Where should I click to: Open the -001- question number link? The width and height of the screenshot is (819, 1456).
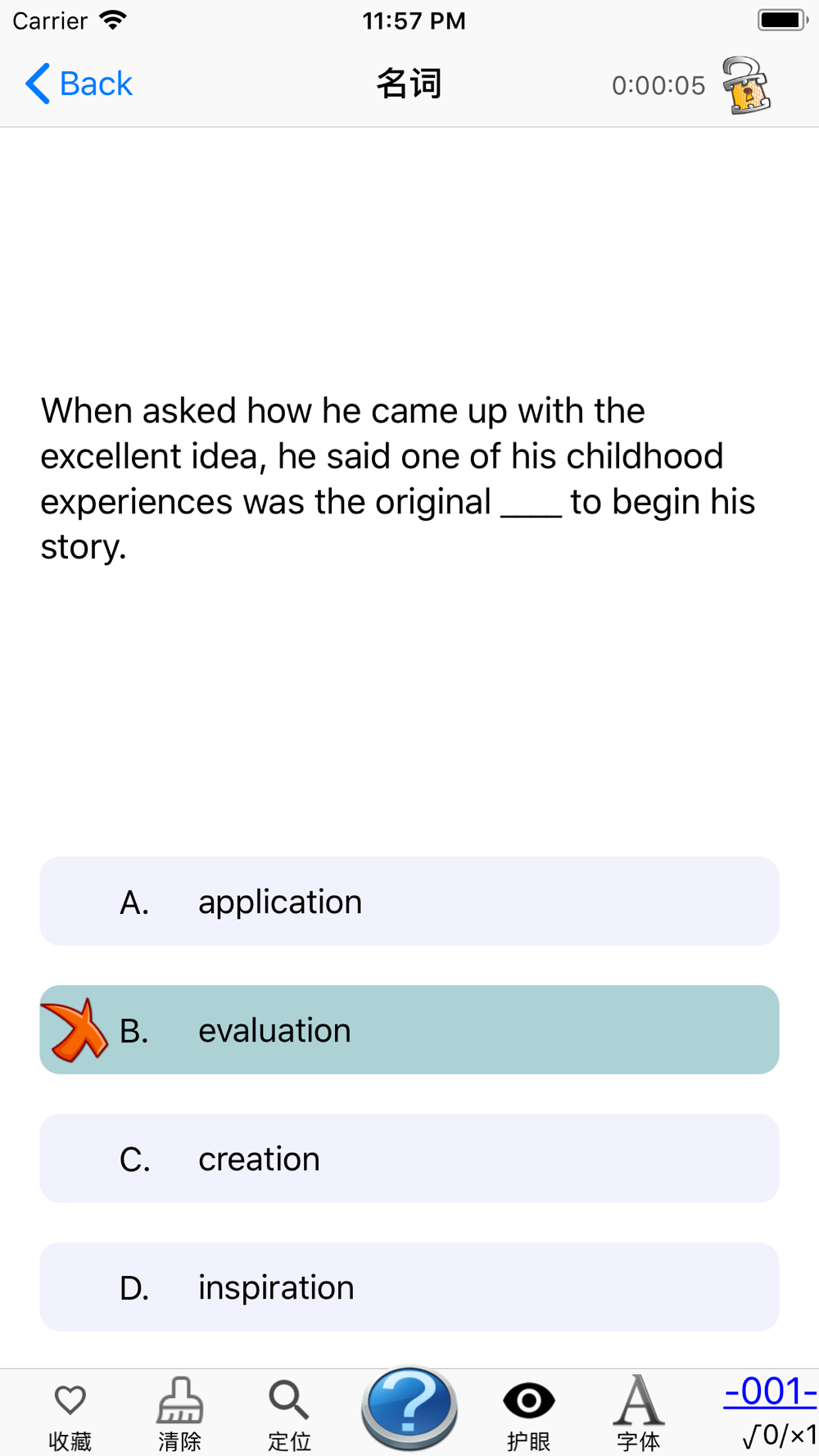pyautogui.click(x=770, y=1390)
